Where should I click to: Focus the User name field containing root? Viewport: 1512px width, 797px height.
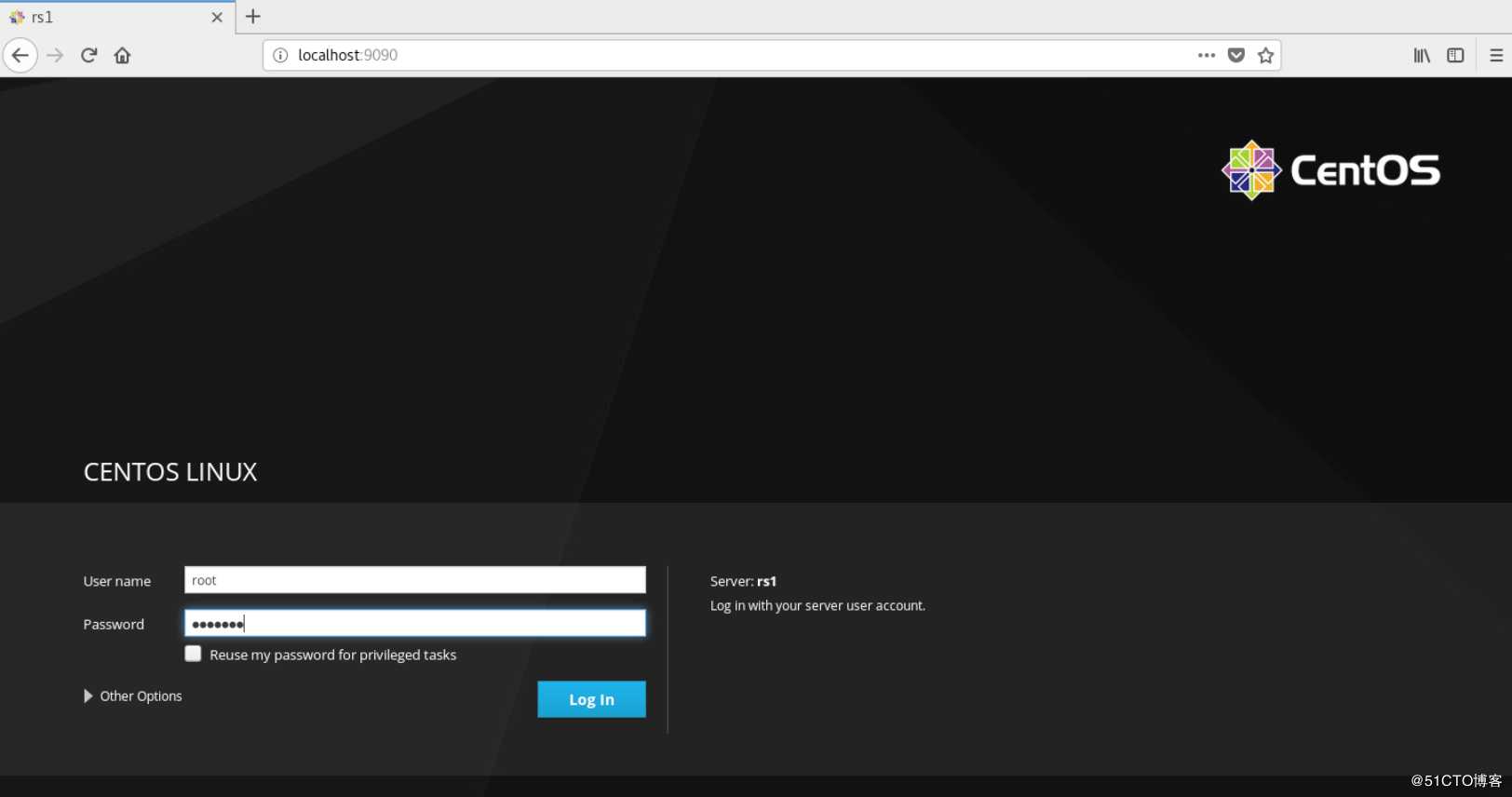tap(415, 580)
